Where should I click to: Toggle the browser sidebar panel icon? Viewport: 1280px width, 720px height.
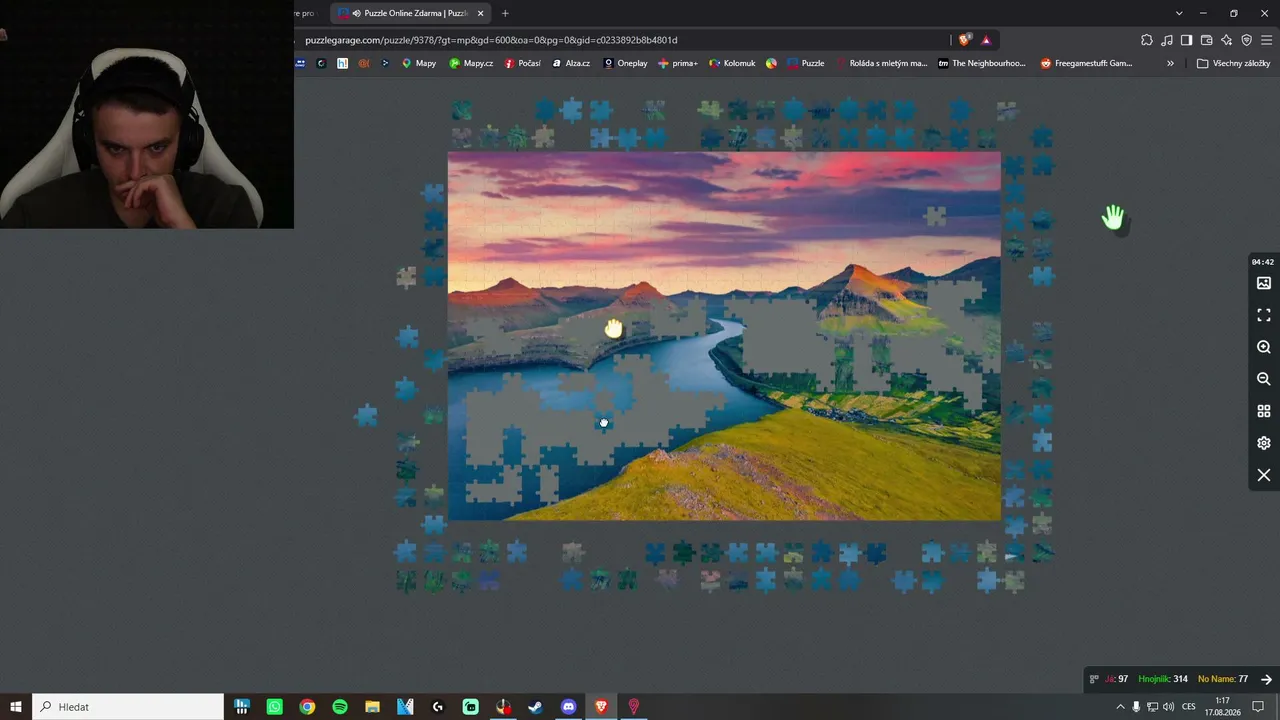[1186, 40]
